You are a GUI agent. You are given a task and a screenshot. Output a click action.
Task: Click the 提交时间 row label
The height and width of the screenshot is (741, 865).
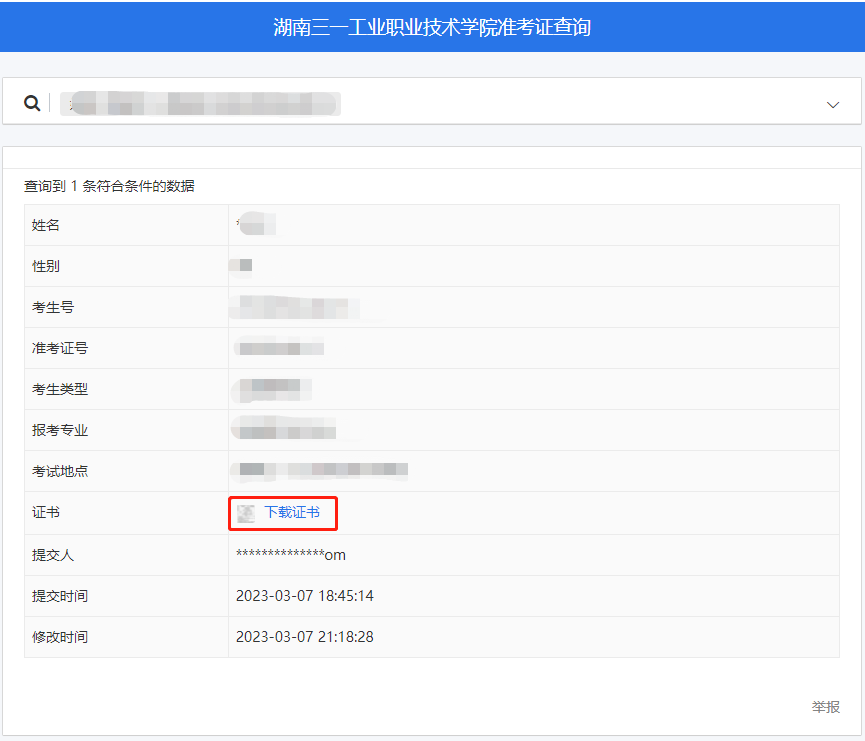click(60, 596)
